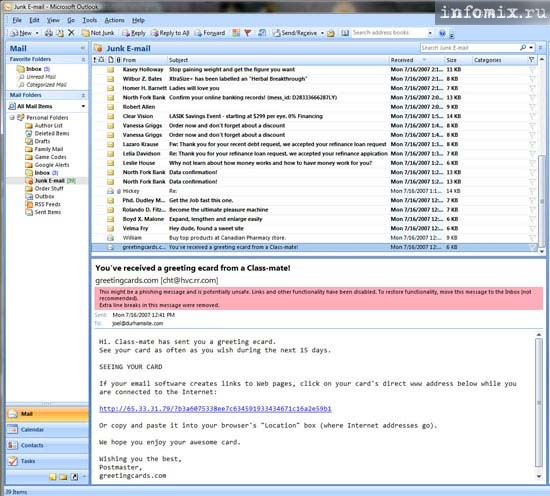Click the Deleted Items folder icon

tap(29, 133)
